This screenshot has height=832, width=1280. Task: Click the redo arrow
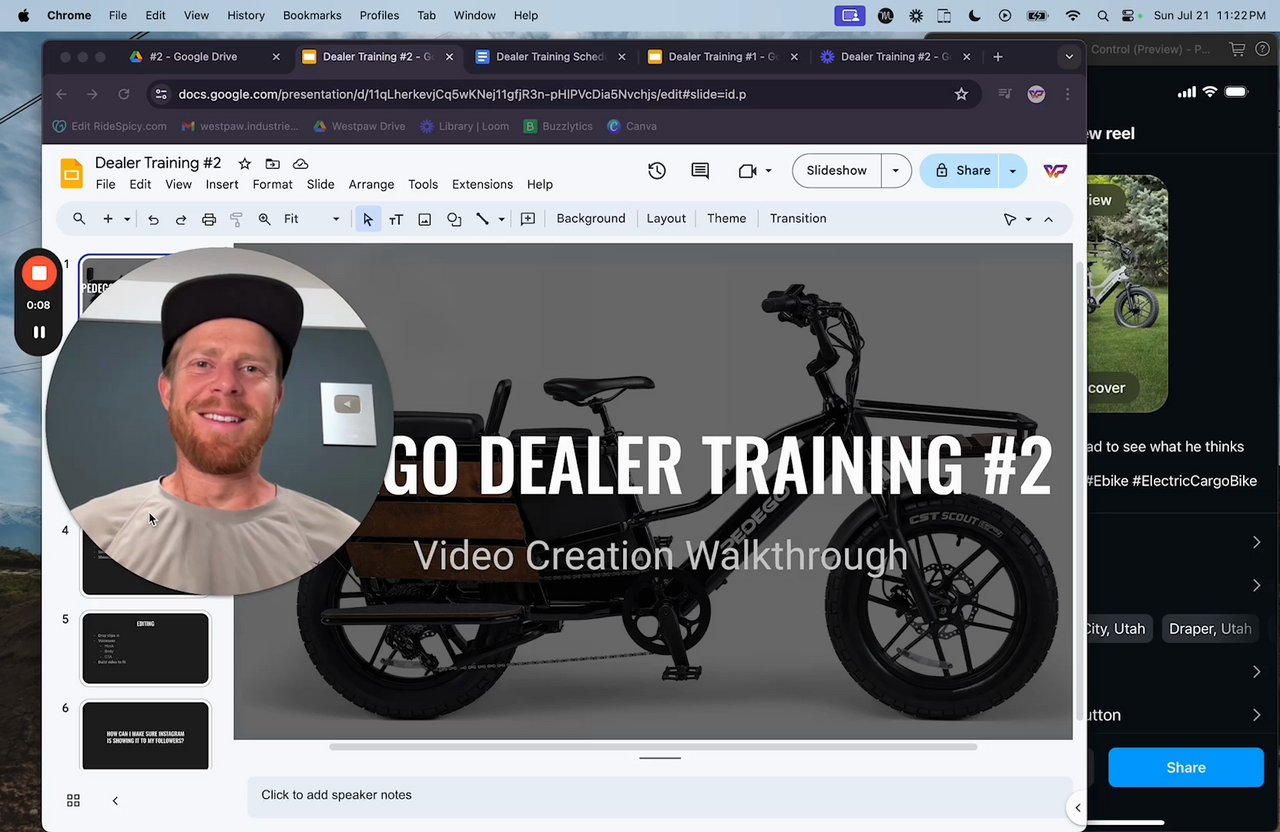[181, 219]
